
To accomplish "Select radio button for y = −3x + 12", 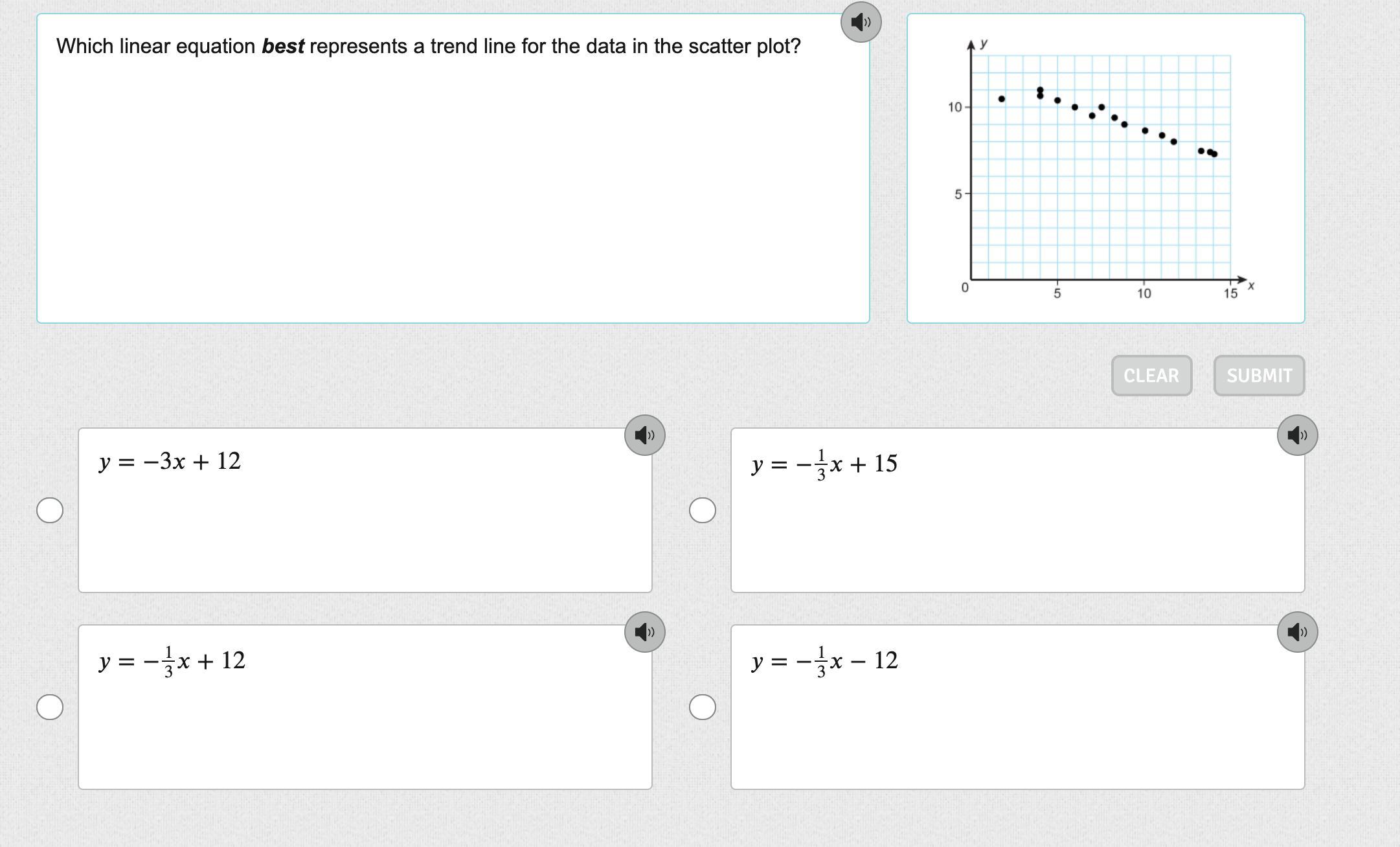I will [50, 510].
